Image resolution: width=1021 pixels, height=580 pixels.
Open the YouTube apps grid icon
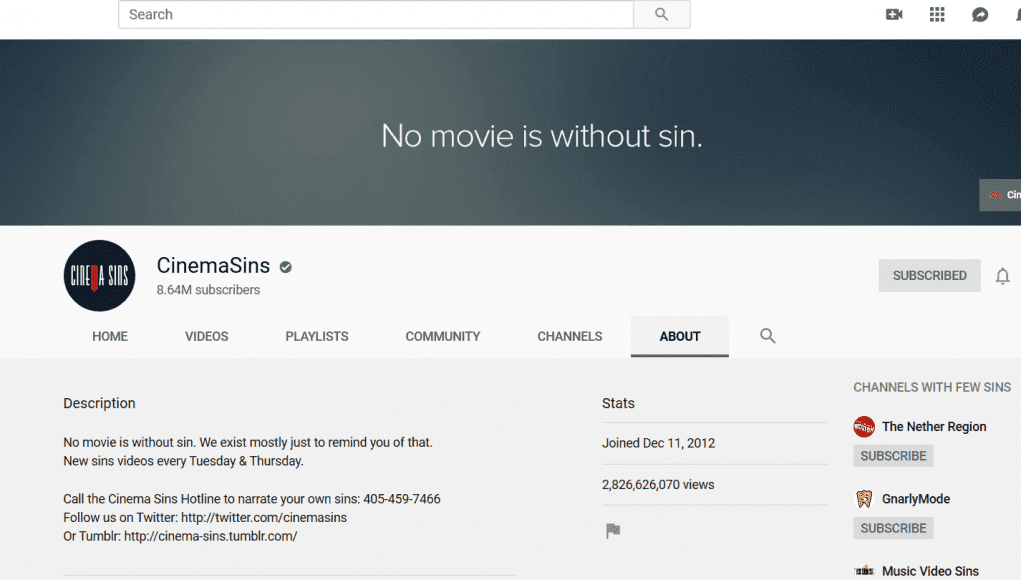(x=937, y=14)
